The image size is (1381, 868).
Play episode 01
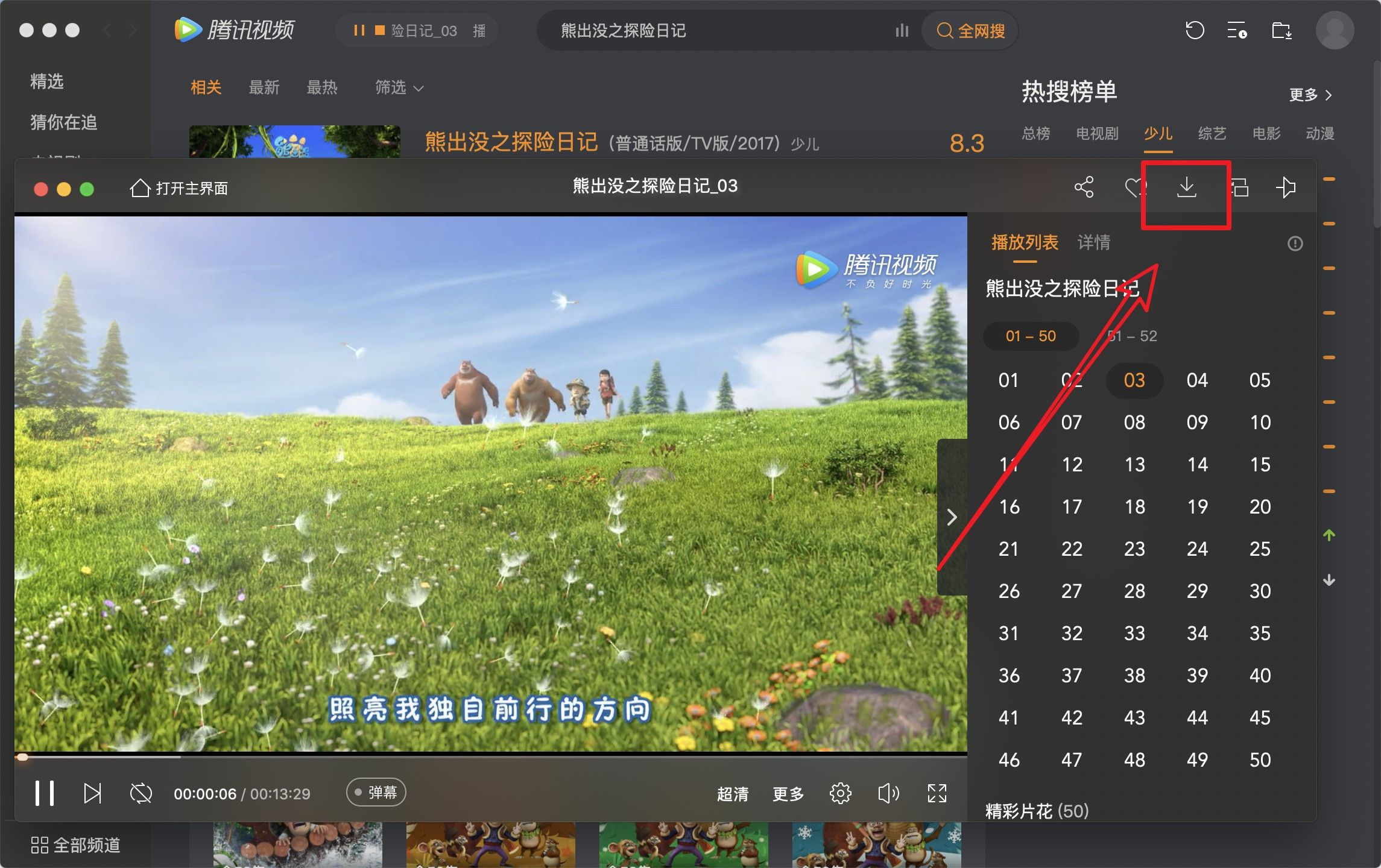click(1008, 380)
